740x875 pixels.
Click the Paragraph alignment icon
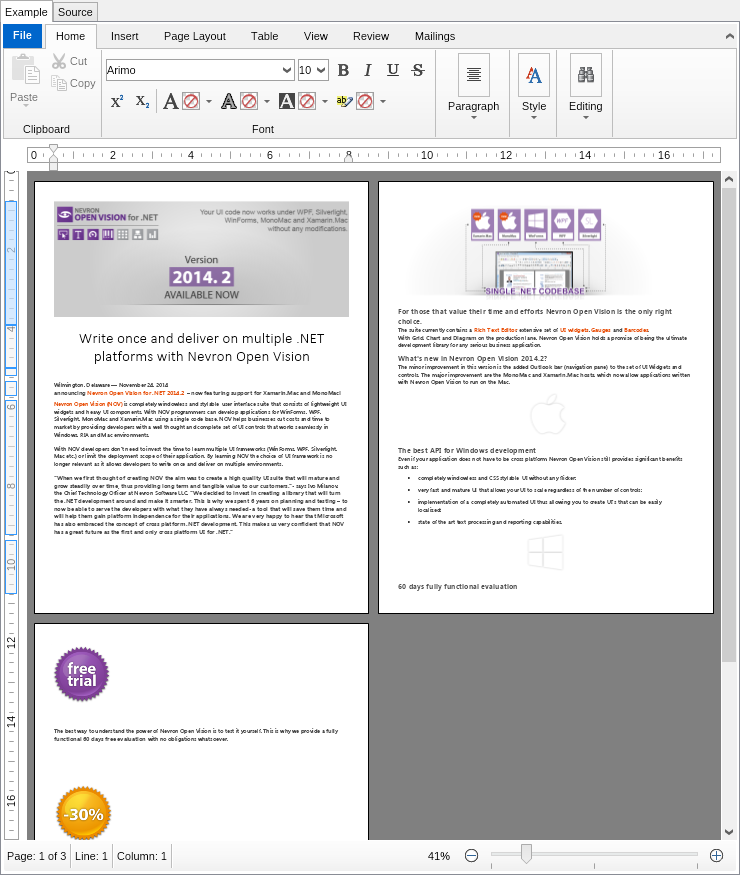(474, 75)
